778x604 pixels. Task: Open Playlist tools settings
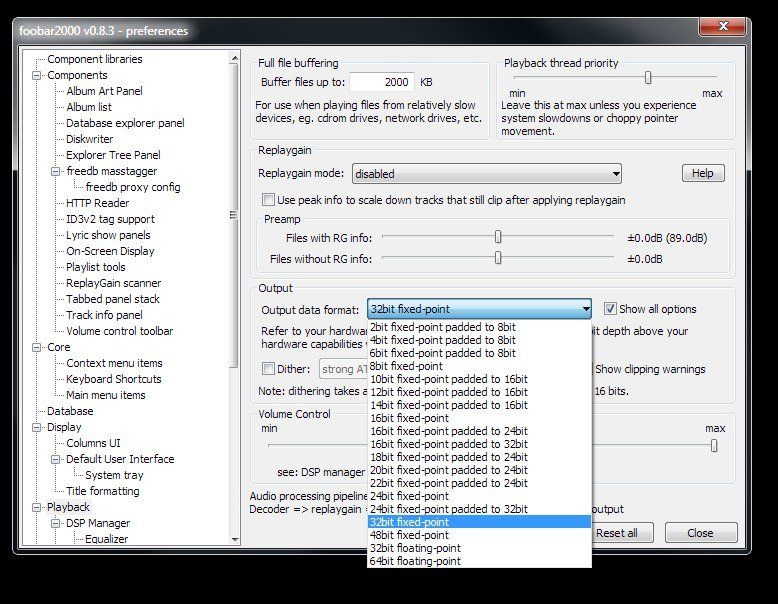click(96, 267)
